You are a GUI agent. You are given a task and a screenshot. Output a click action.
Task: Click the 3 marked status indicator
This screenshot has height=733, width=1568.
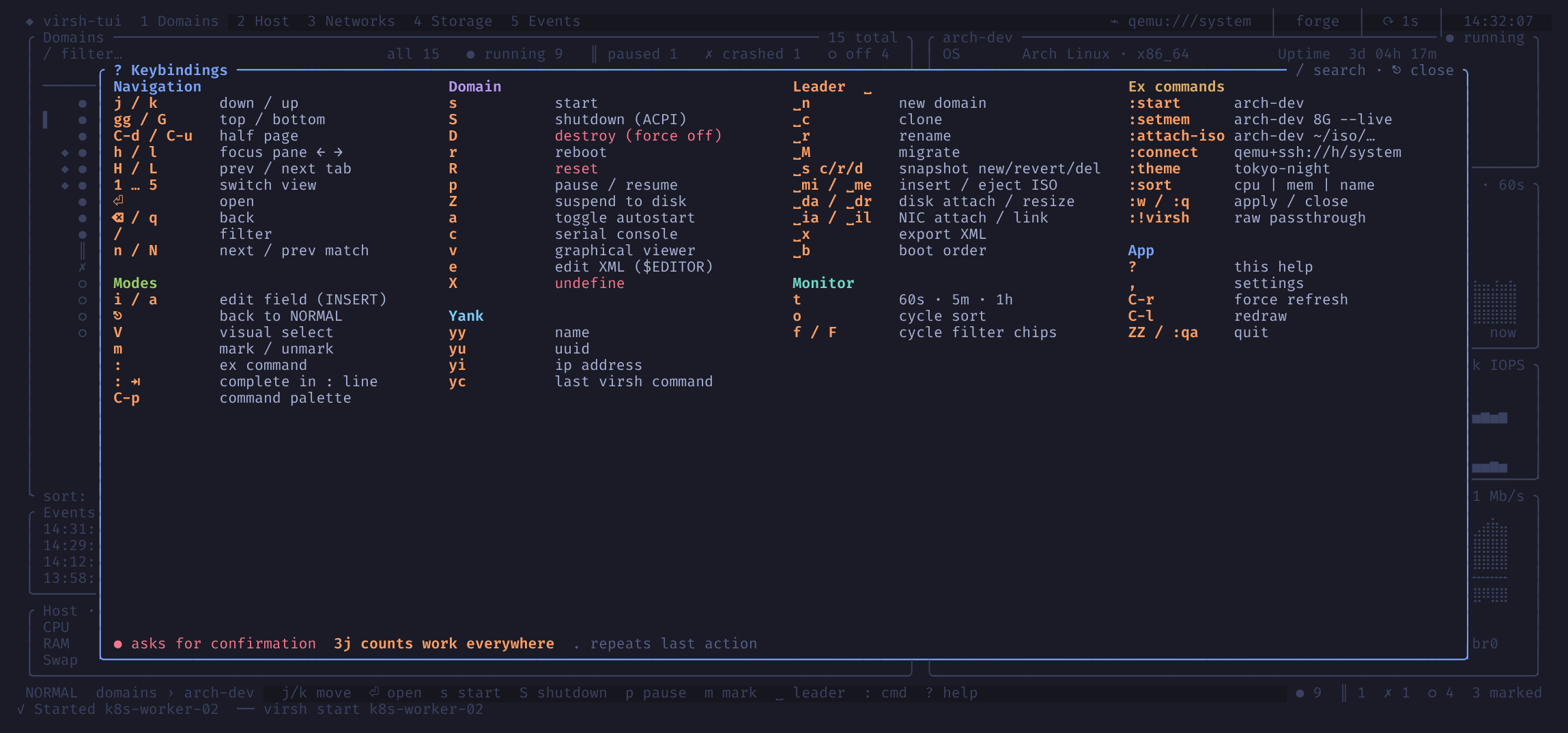(x=1507, y=693)
